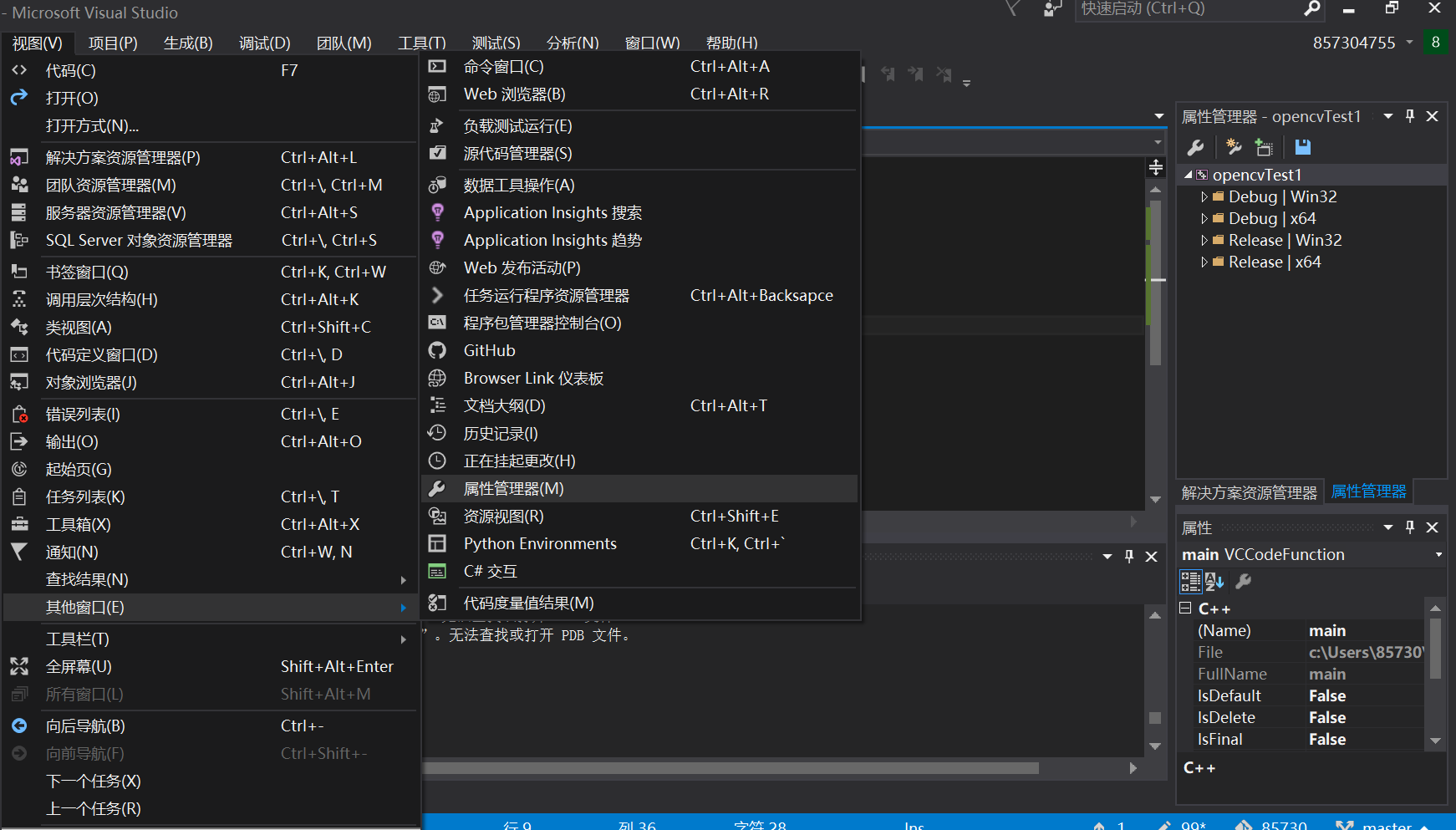Choose 文档大纲(D) entry

tap(641, 405)
